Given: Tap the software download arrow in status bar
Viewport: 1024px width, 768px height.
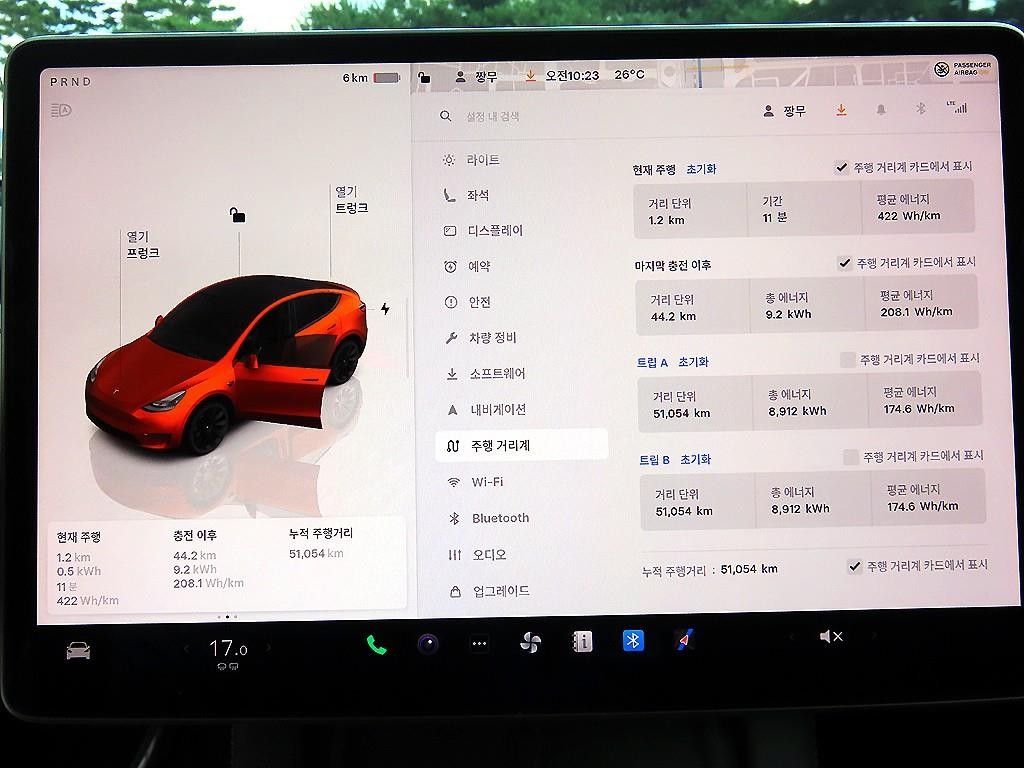Looking at the screenshot, I should 530,76.
